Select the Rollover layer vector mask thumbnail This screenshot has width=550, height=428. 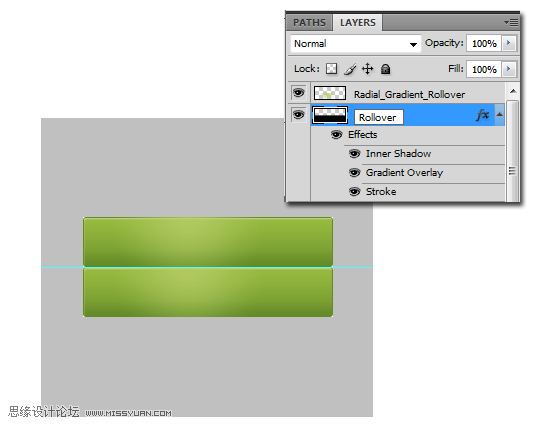tap(330, 115)
